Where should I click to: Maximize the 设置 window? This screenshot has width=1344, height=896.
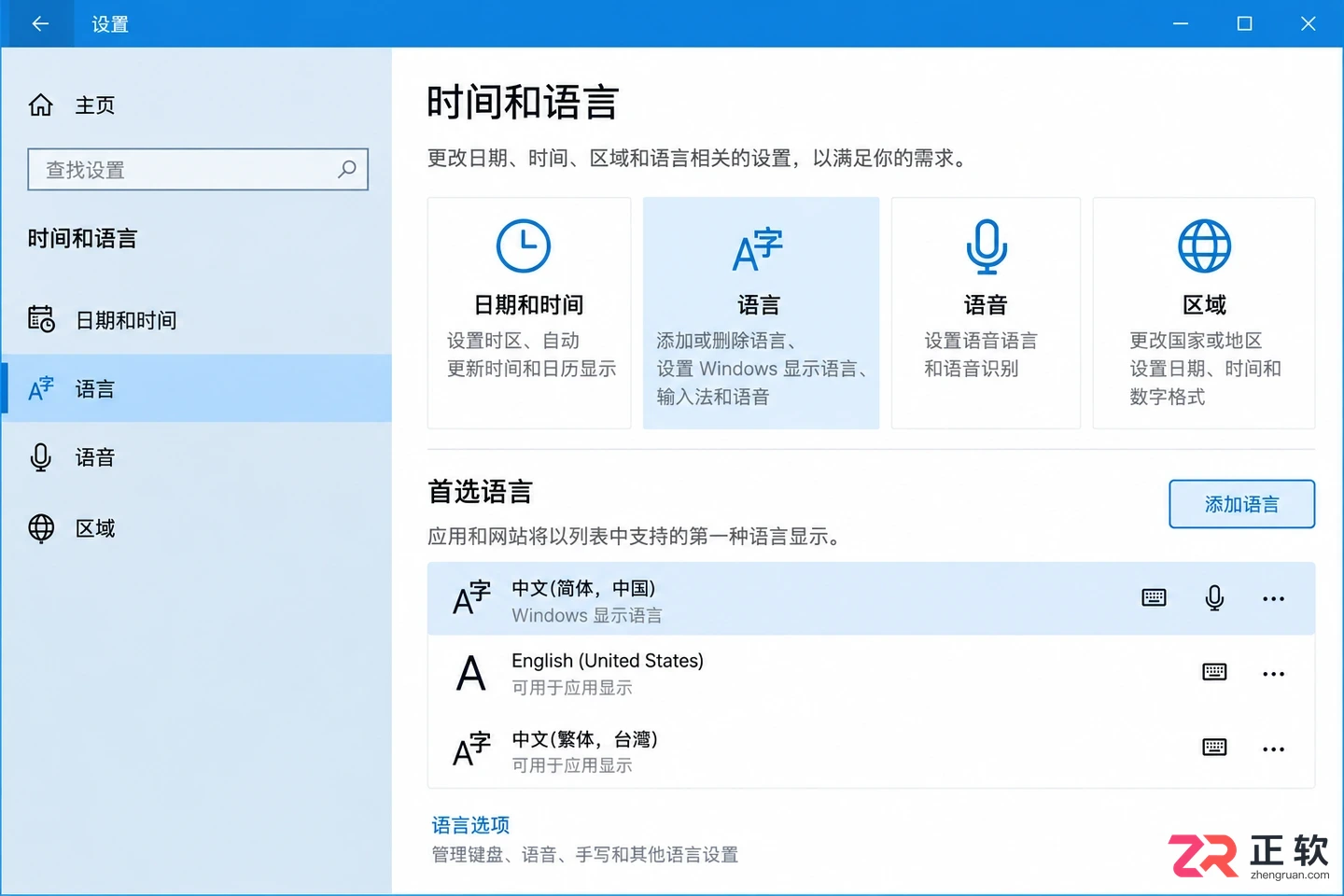(x=1244, y=23)
